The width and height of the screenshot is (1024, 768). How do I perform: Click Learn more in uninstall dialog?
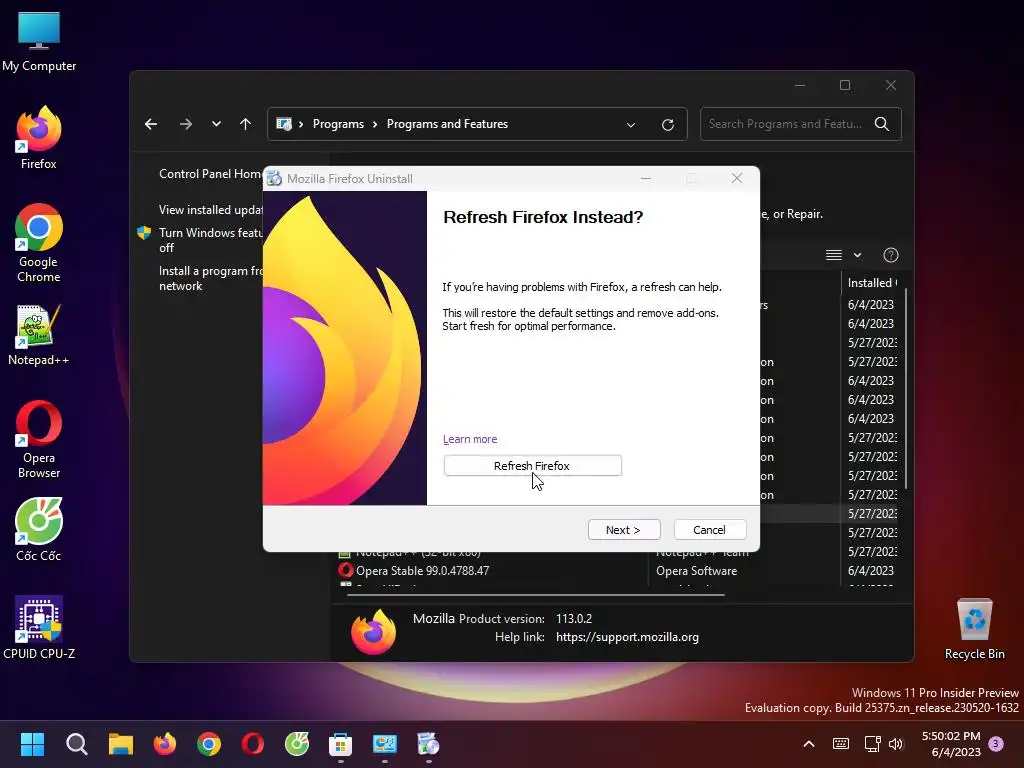(470, 439)
